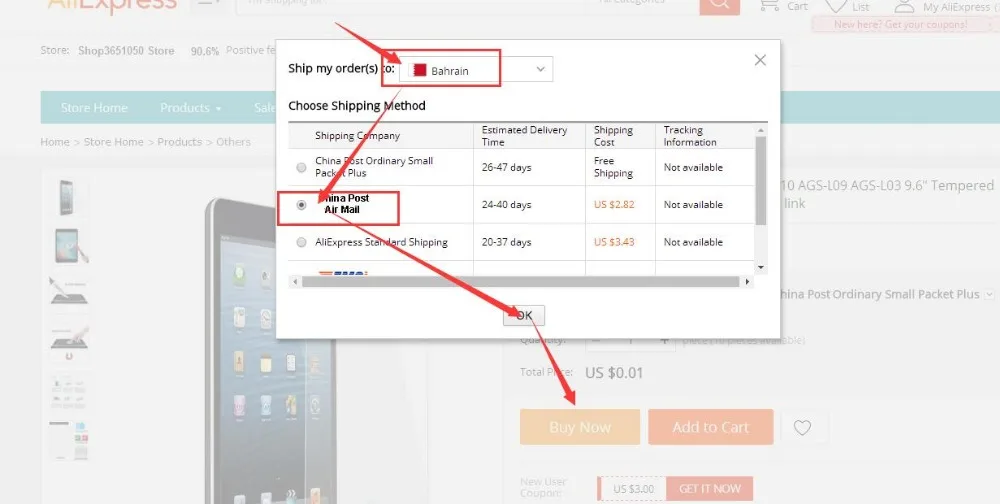
Task: Click the Buy Now button
Action: click(580, 427)
